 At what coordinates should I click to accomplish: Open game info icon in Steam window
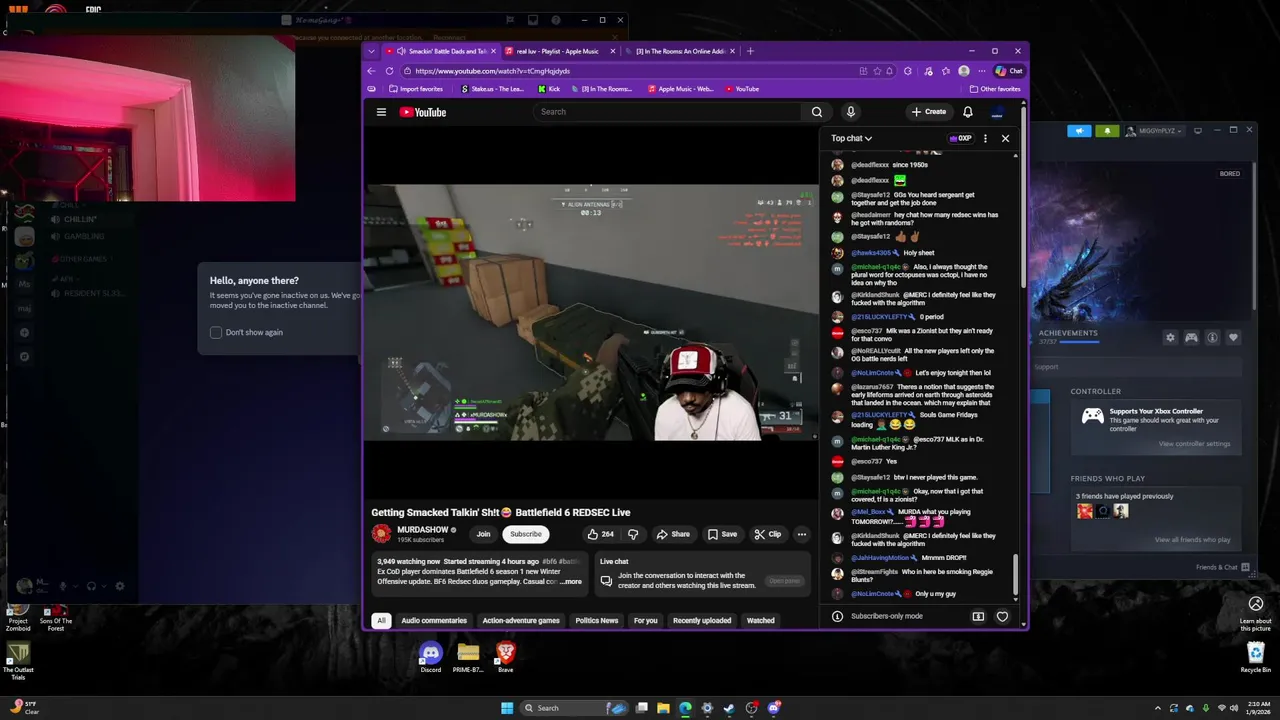click(1212, 338)
